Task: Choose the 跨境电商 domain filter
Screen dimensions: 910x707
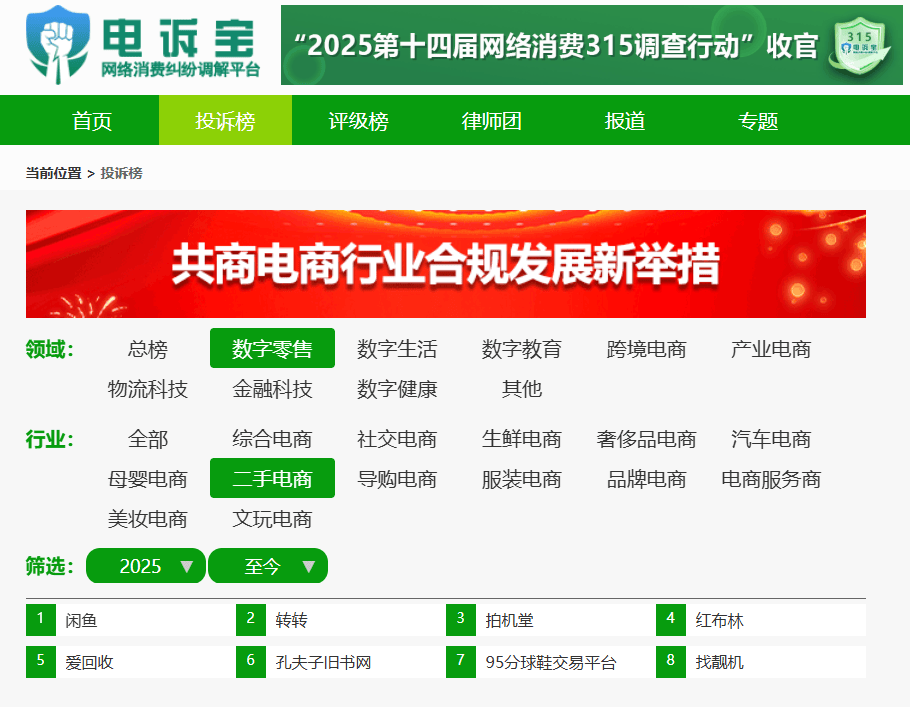Action: [646, 349]
